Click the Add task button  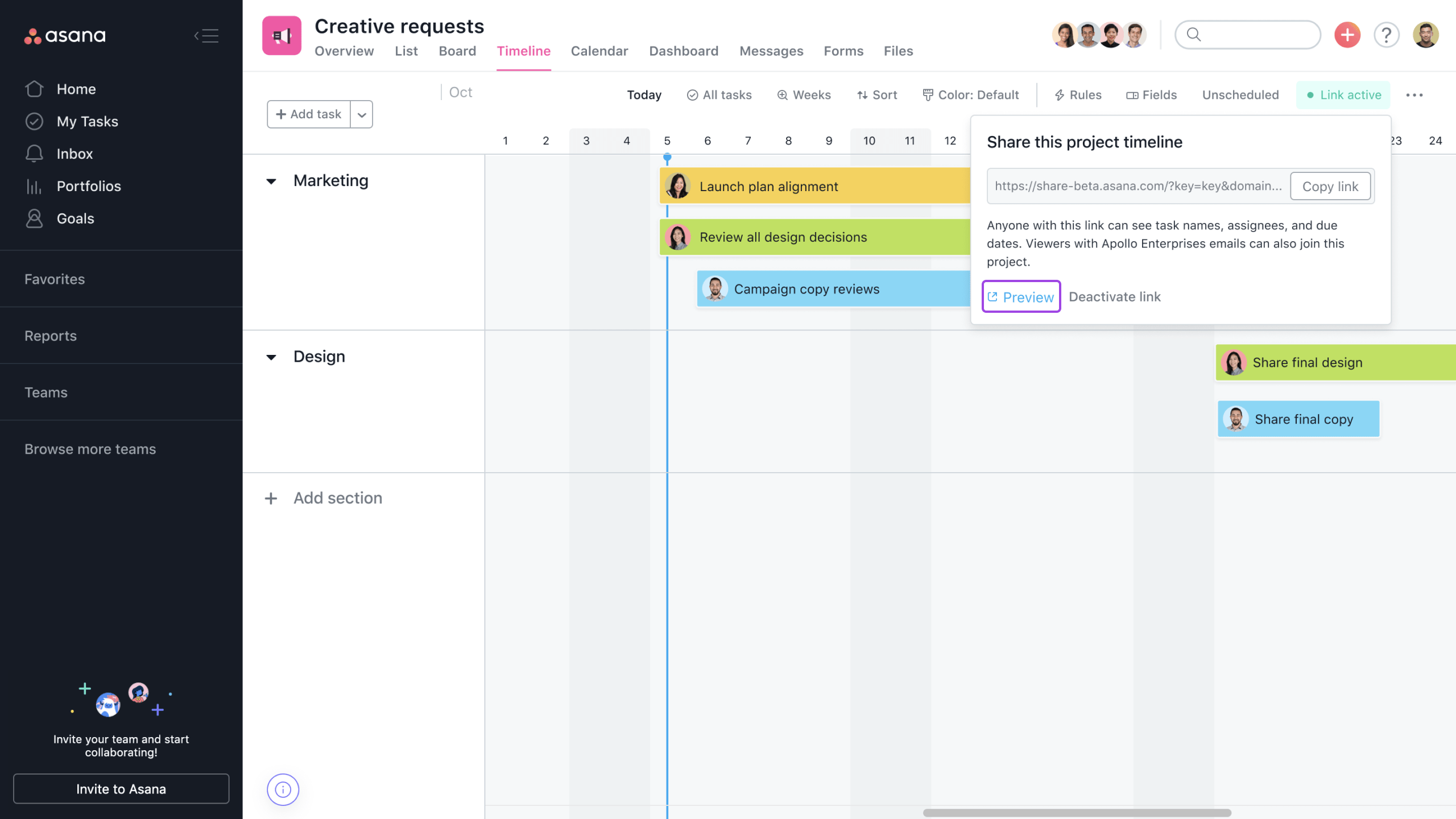click(309, 114)
